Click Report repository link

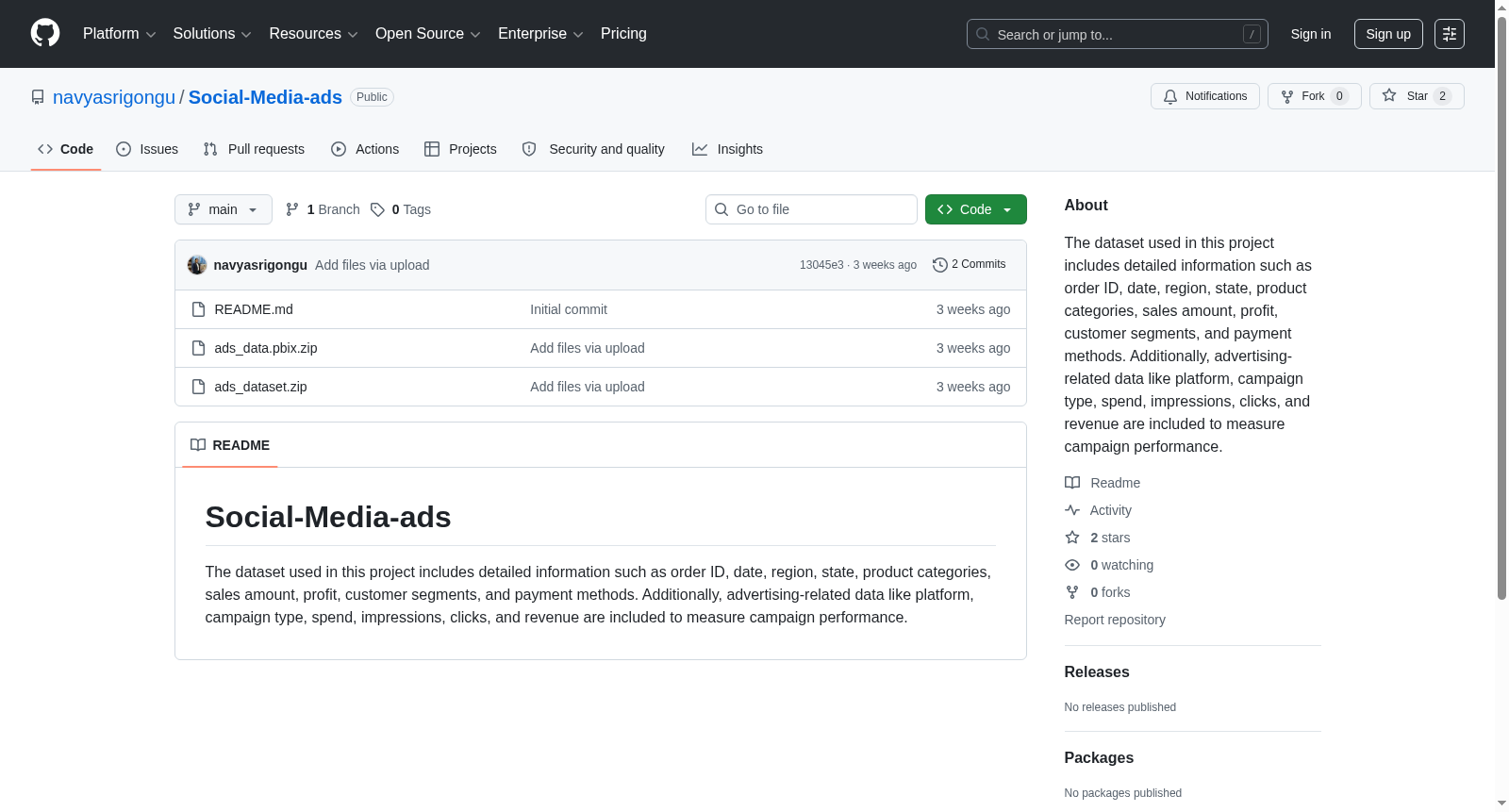1115,620
